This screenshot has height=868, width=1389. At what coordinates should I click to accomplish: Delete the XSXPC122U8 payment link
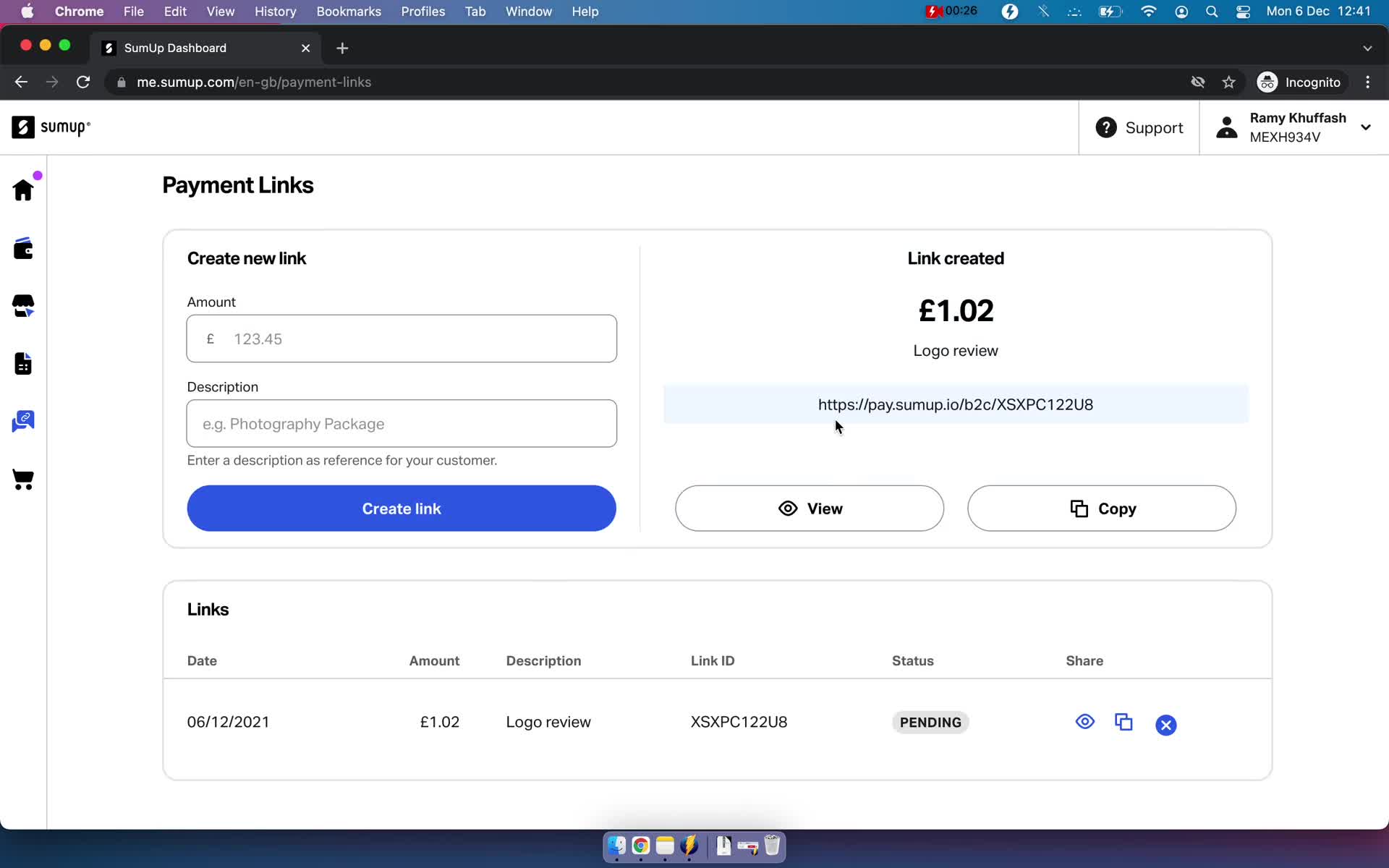tap(1165, 724)
